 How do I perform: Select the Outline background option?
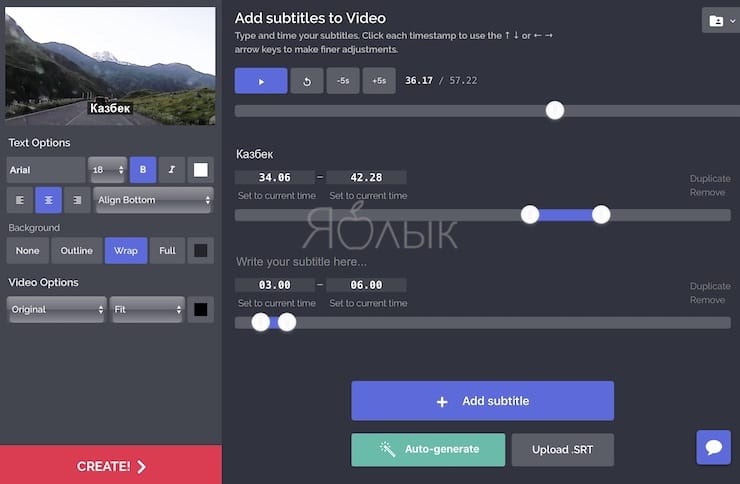click(x=77, y=250)
